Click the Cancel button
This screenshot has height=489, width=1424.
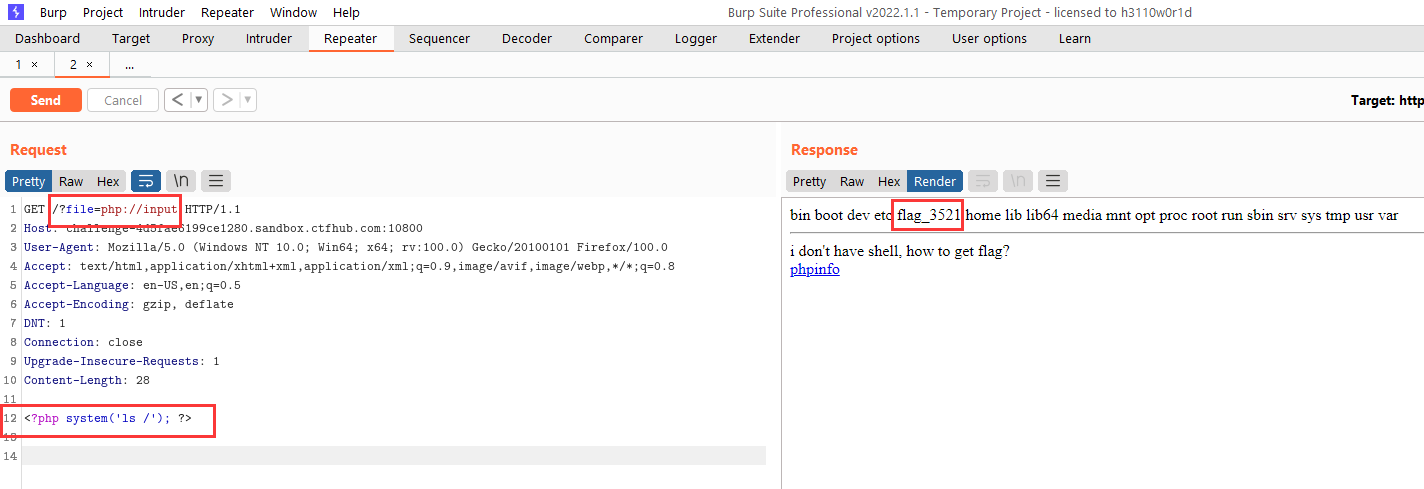pyautogui.click(x=123, y=100)
